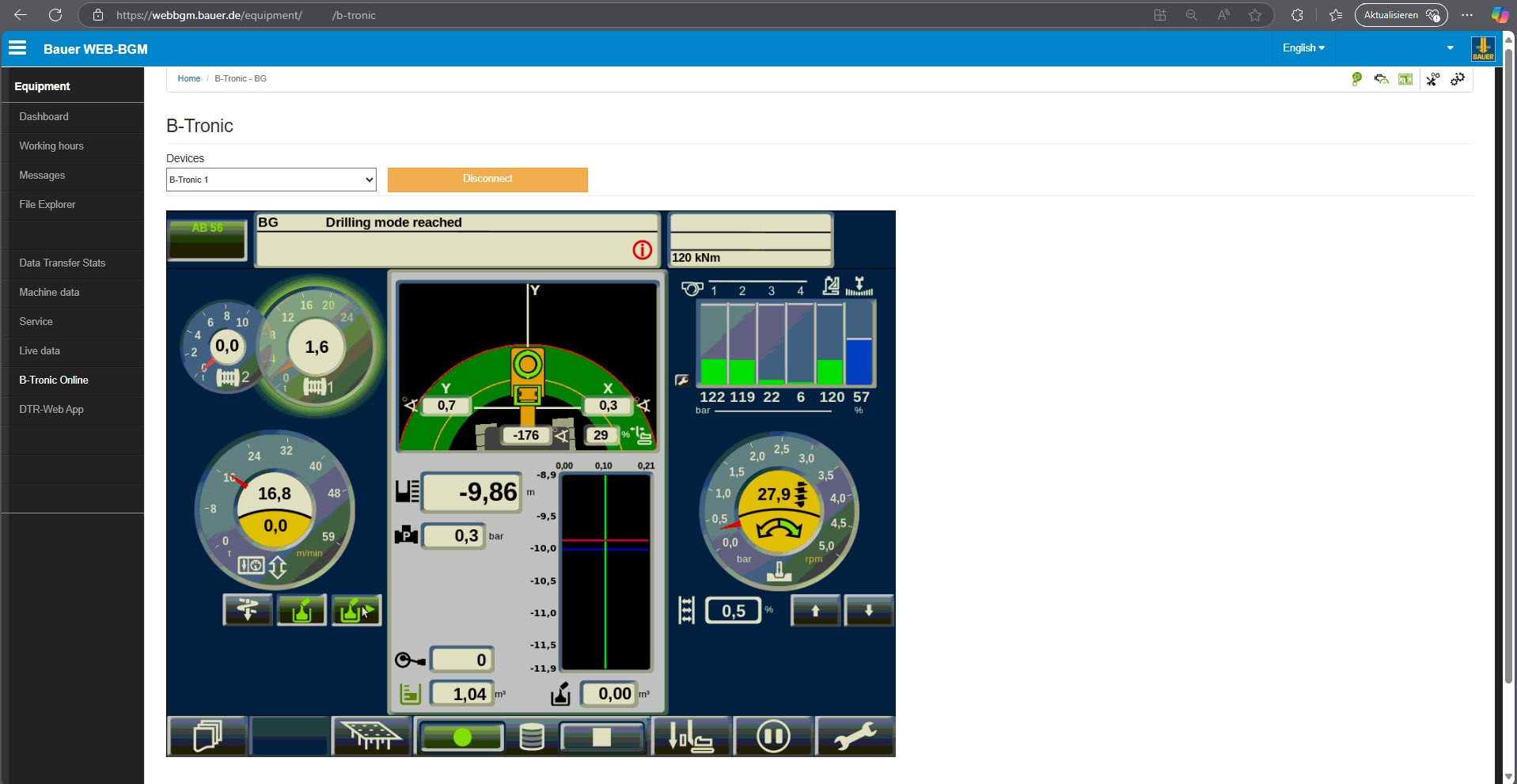1517x784 pixels.
Task: Click the depth value -9,86 field
Action: [x=472, y=492]
